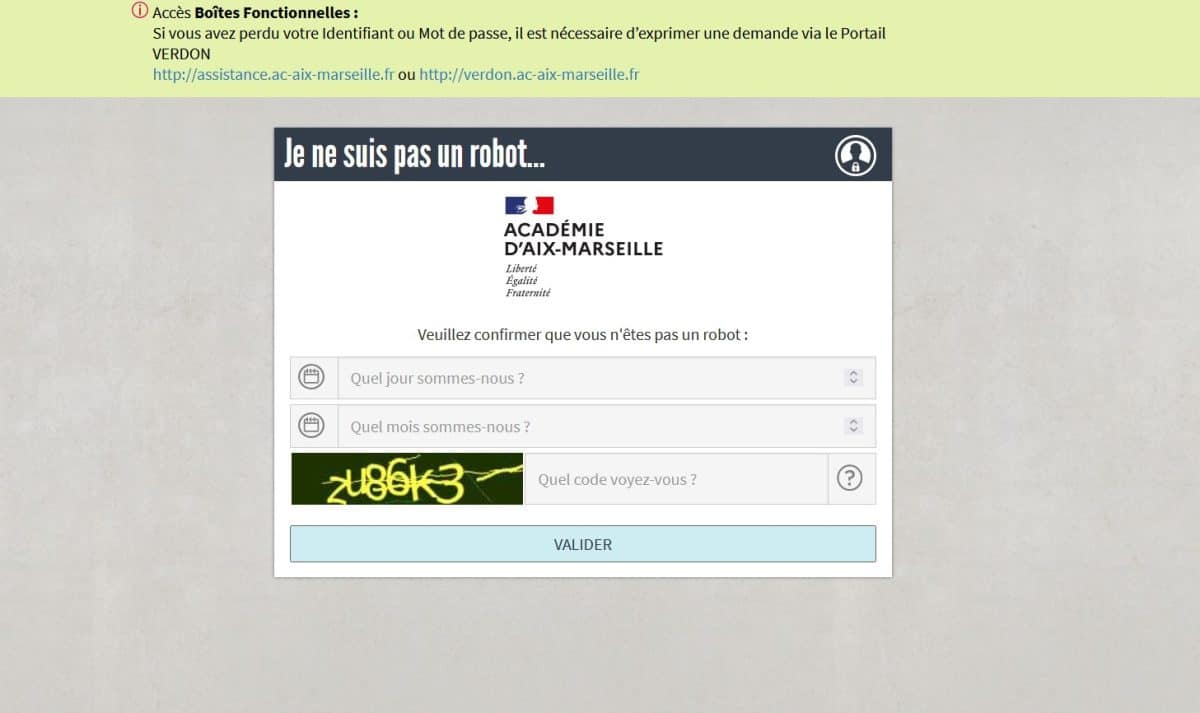Viewport: 1200px width, 713px height.
Task: Open the "Quel mois sommes-nous ?" dropdown
Action: [607, 426]
